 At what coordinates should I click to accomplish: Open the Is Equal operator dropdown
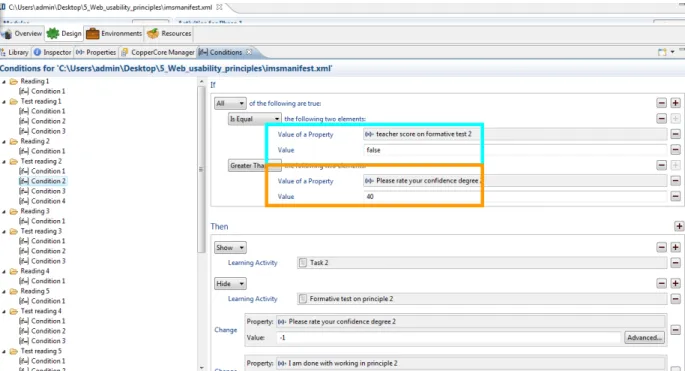tap(254, 119)
